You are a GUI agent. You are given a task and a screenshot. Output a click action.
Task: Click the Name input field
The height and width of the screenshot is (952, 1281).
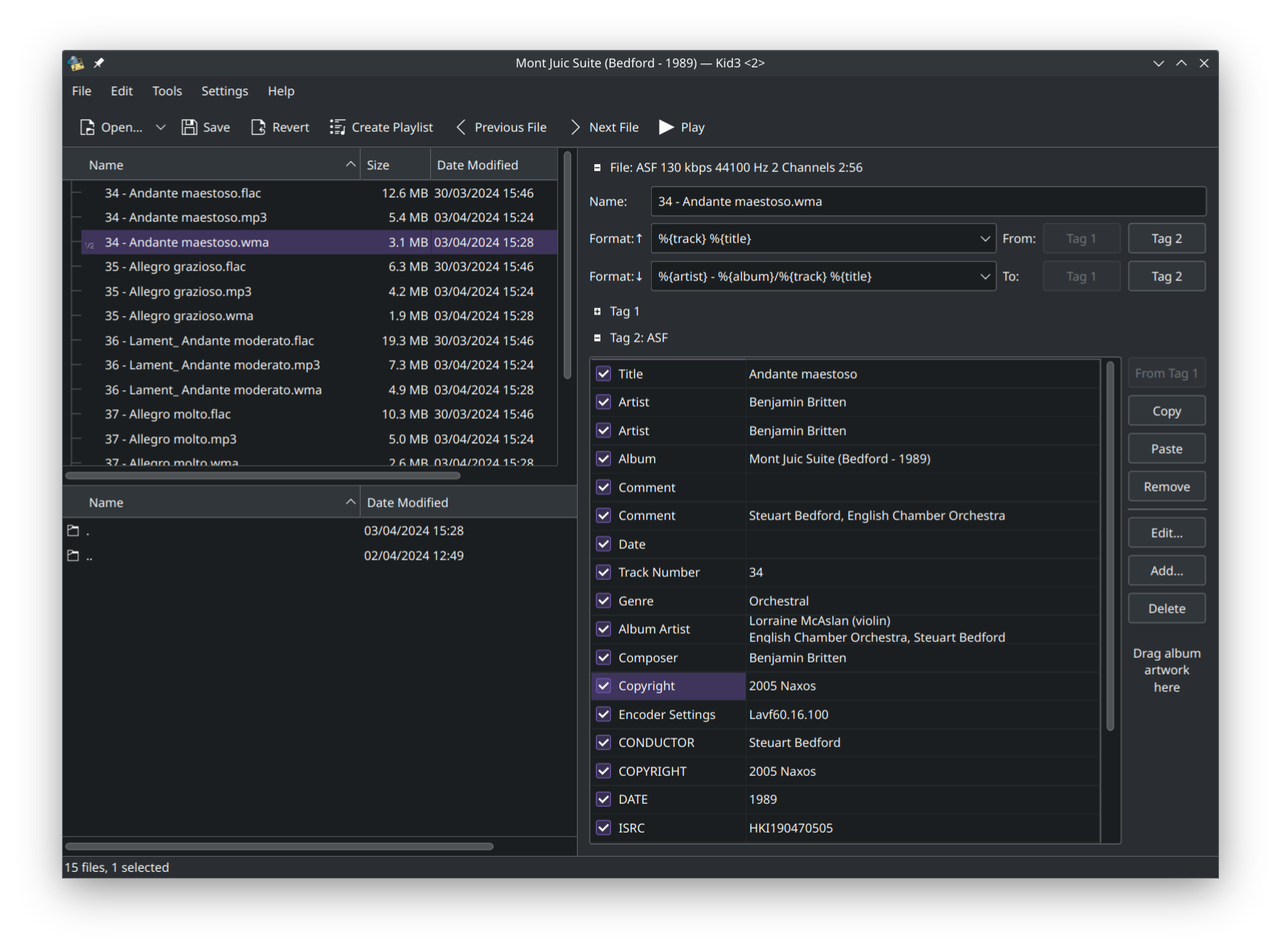pyautogui.click(x=929, y=201)
